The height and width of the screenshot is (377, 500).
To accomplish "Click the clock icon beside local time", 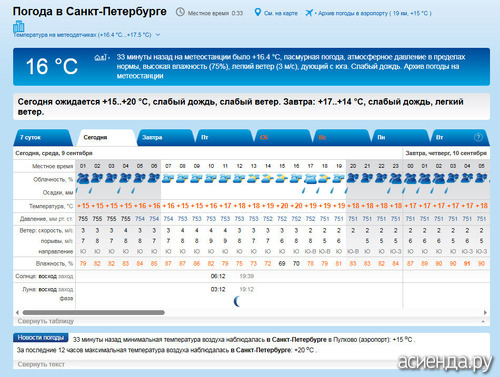I will point(180,12).
